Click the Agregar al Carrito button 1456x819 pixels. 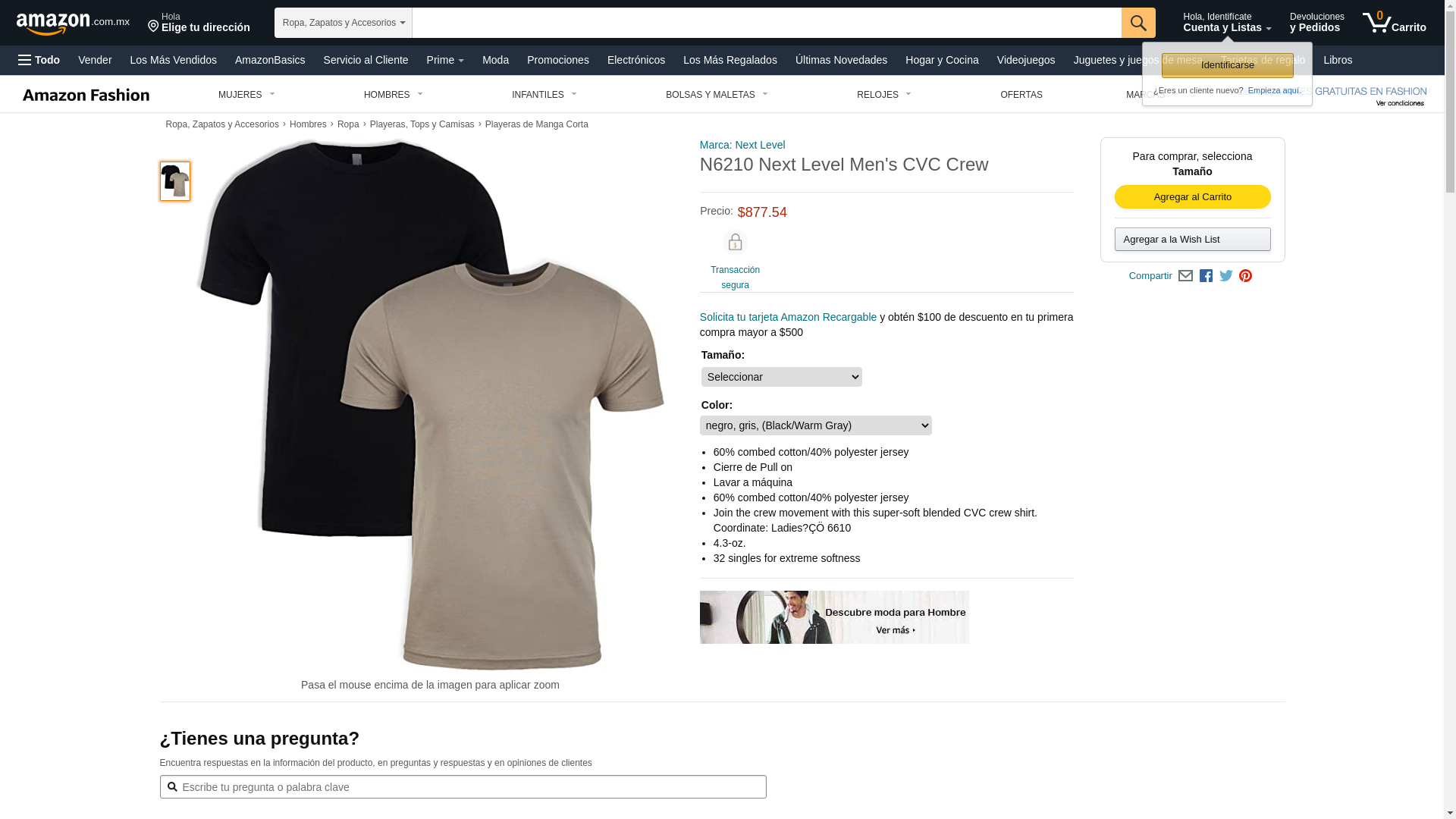1192,197
